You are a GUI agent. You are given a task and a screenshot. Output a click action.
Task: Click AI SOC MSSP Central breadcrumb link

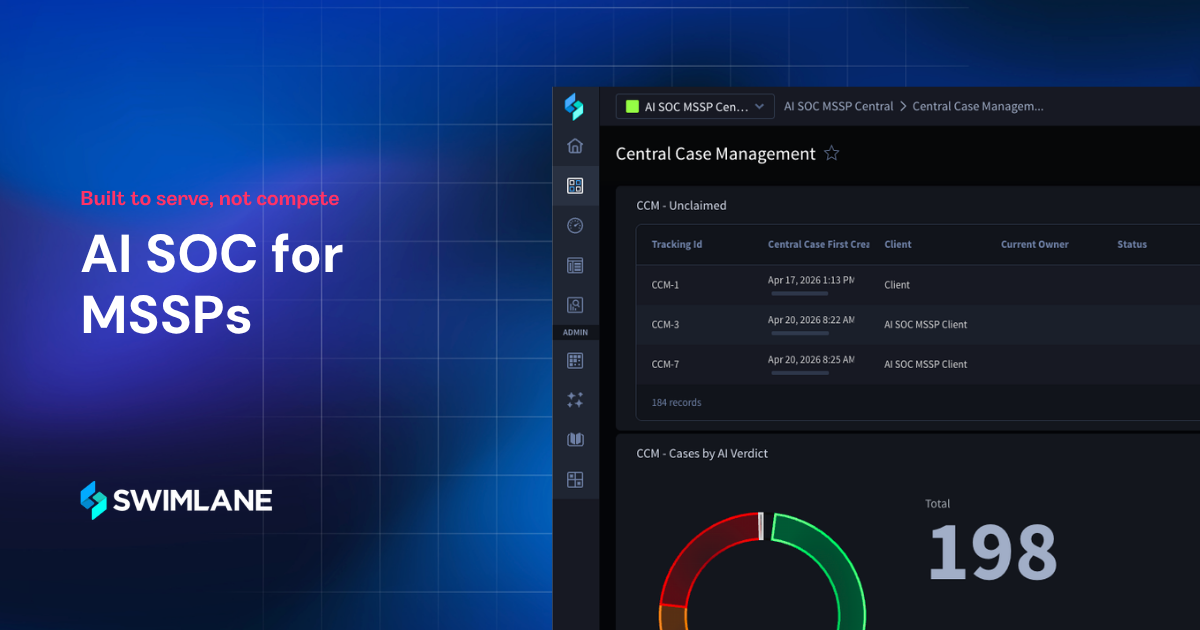coord(839,106)
